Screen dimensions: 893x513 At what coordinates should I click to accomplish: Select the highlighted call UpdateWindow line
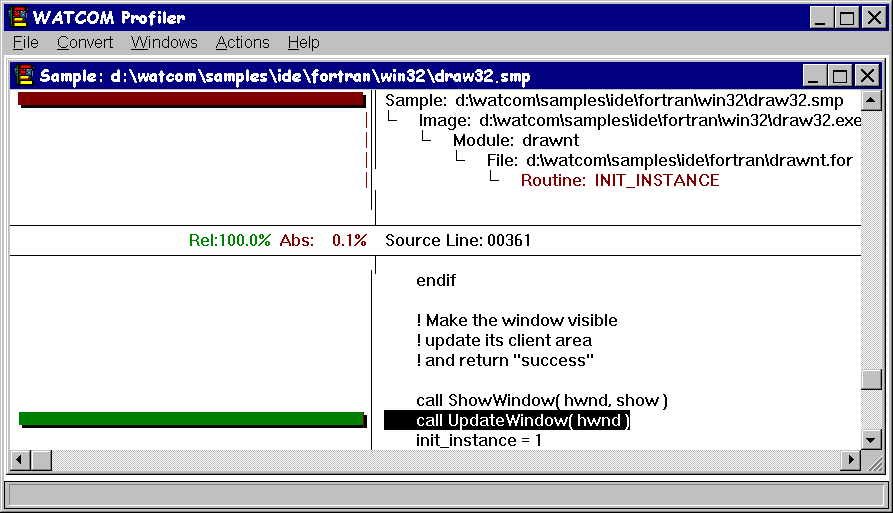pos(522,420)
